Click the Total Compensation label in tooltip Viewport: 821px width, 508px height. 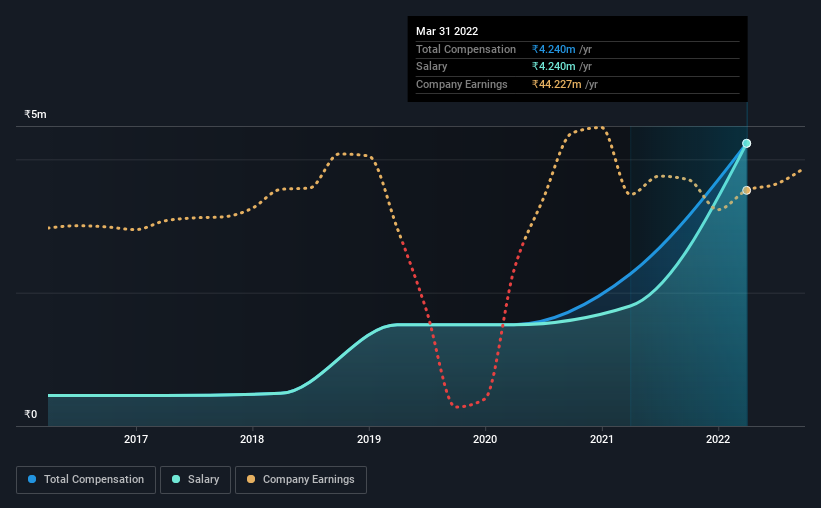click(466, 49)
